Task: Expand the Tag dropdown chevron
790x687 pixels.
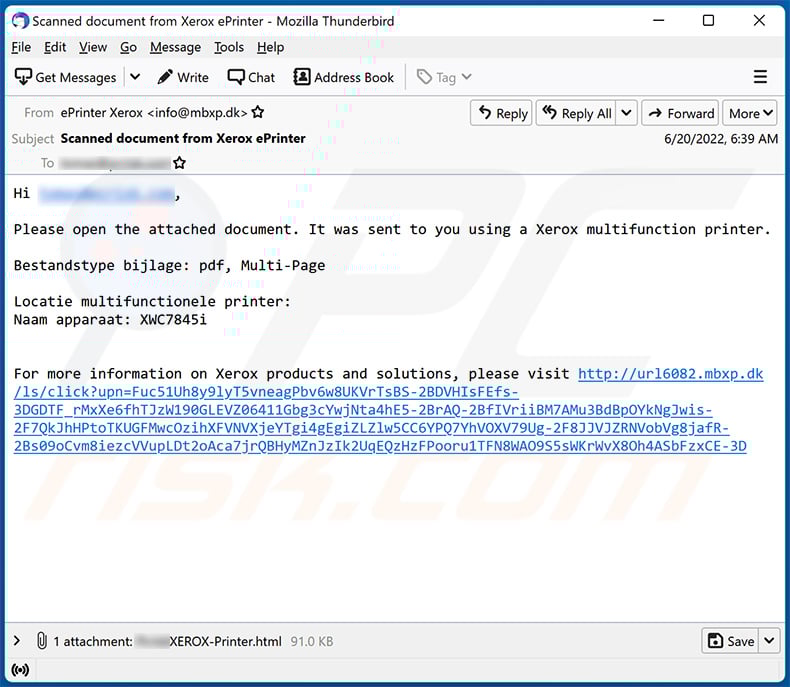Action: [467, 77]
